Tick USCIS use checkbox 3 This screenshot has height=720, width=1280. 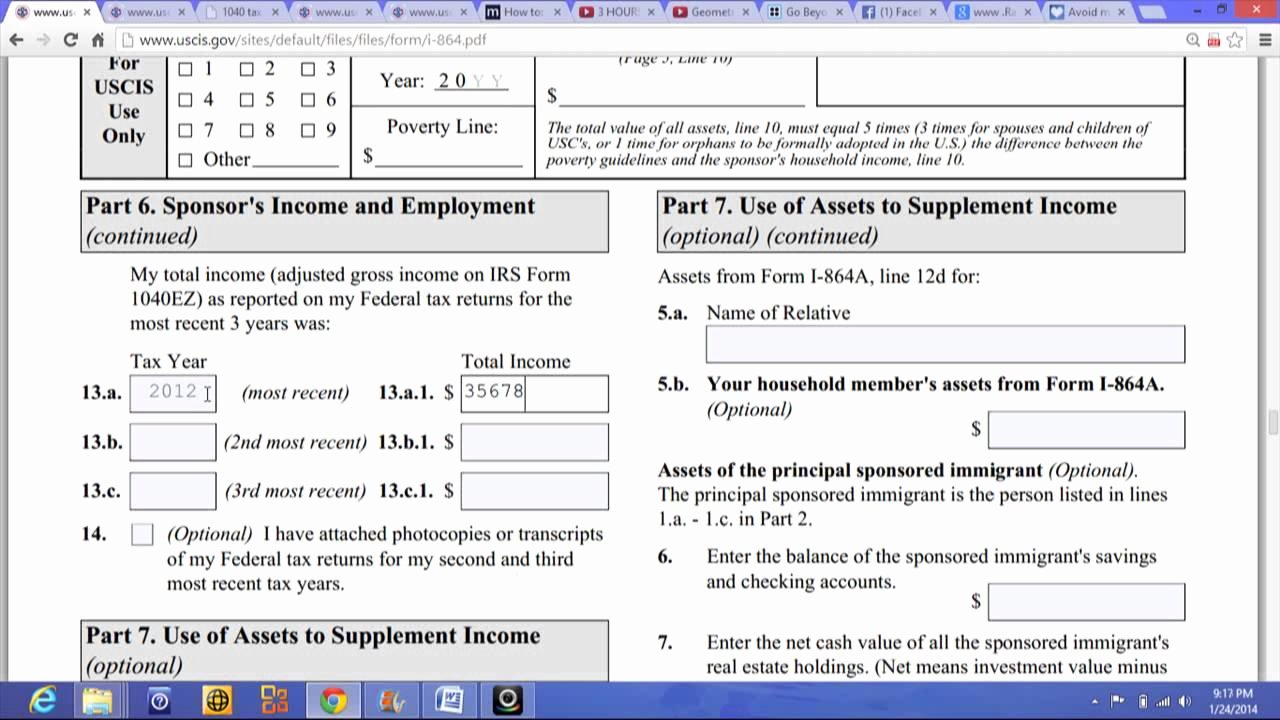pyautogui.click(x=308, y=70)
